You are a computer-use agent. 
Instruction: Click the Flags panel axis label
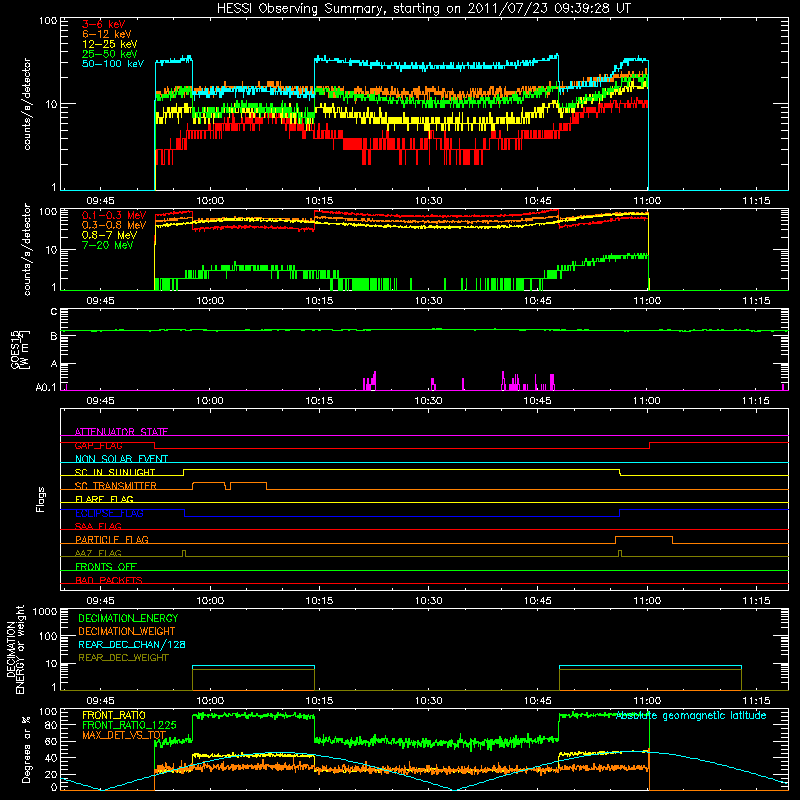tap(41, 499)
